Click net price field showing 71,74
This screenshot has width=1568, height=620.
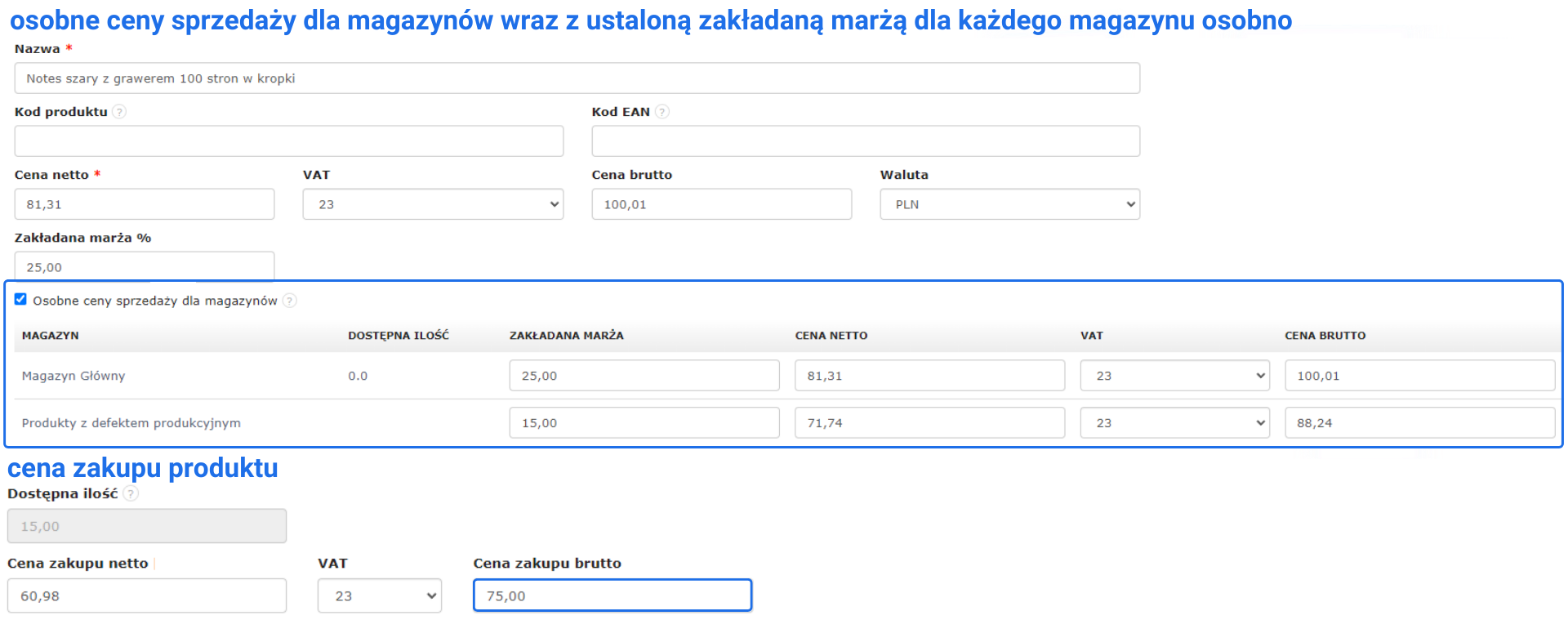point(930,423)
